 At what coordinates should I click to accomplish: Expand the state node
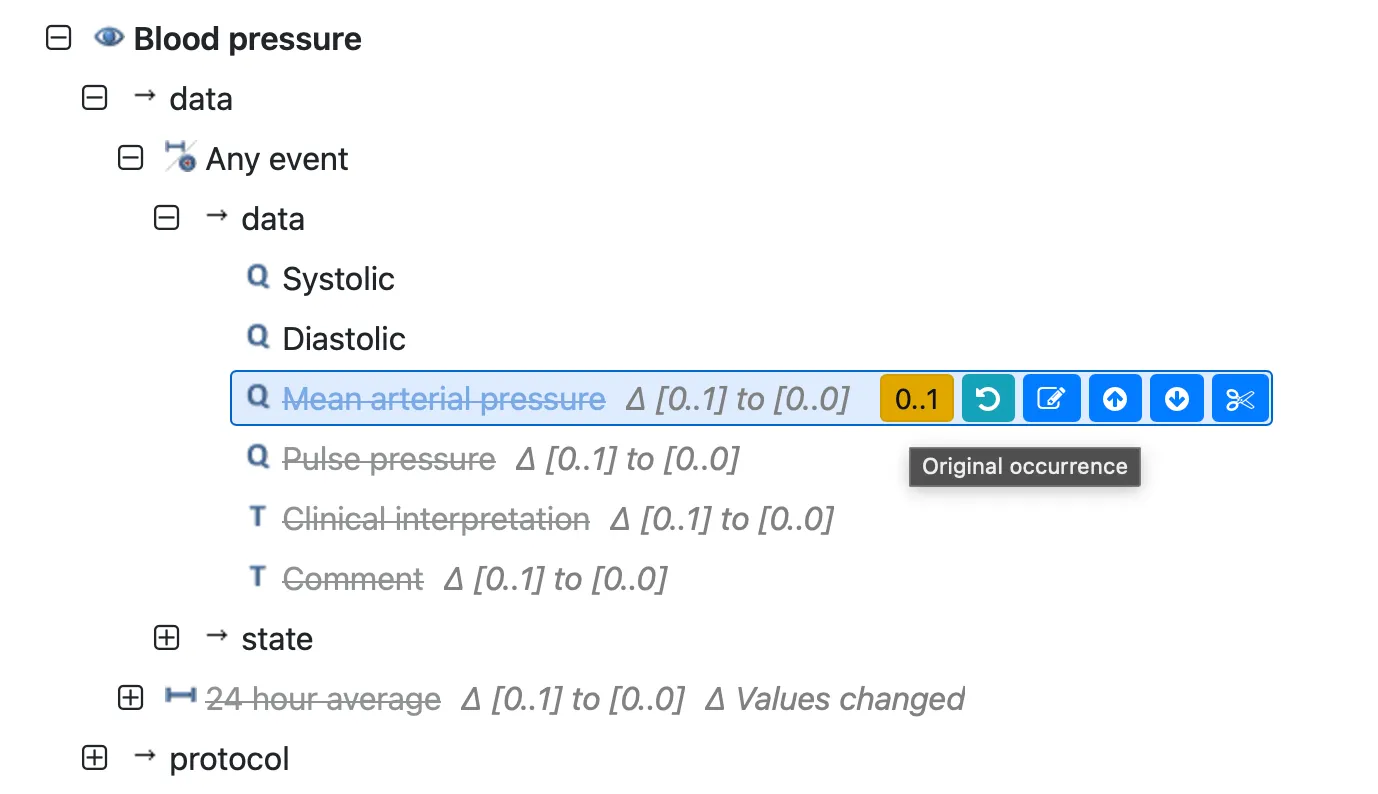[166, 637]
